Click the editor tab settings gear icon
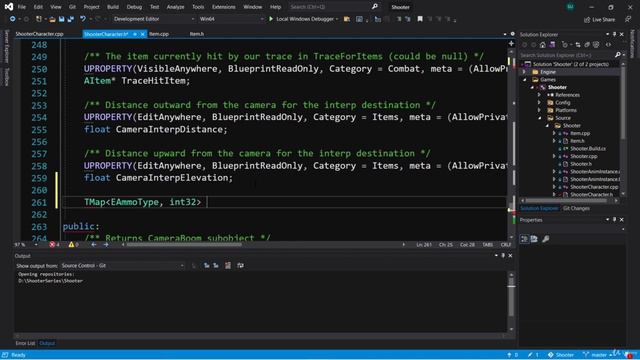This screenshot has height=360, width=640. (x=513, y=34)
